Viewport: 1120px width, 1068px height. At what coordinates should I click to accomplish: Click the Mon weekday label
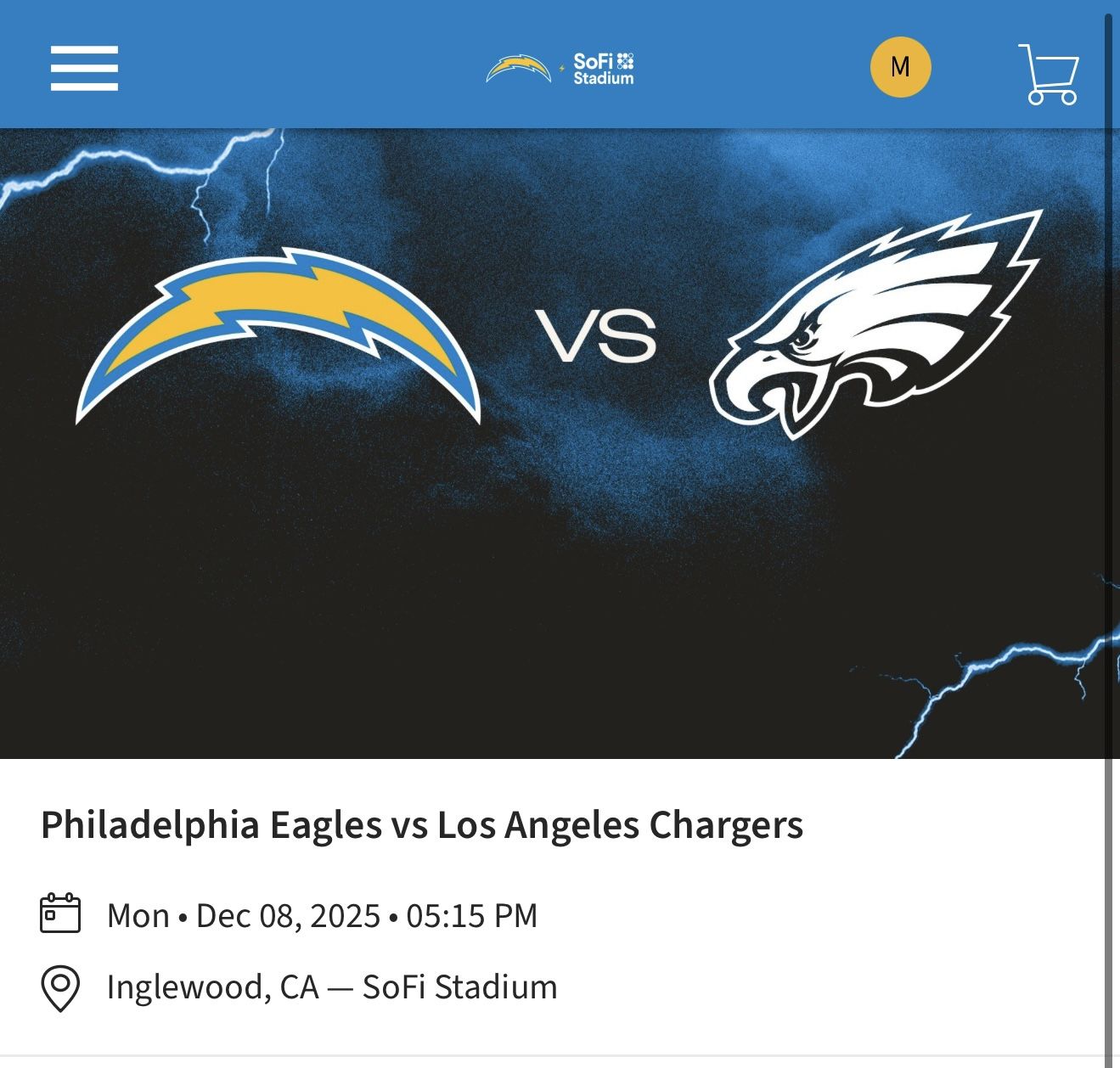[x=138, y=916]
